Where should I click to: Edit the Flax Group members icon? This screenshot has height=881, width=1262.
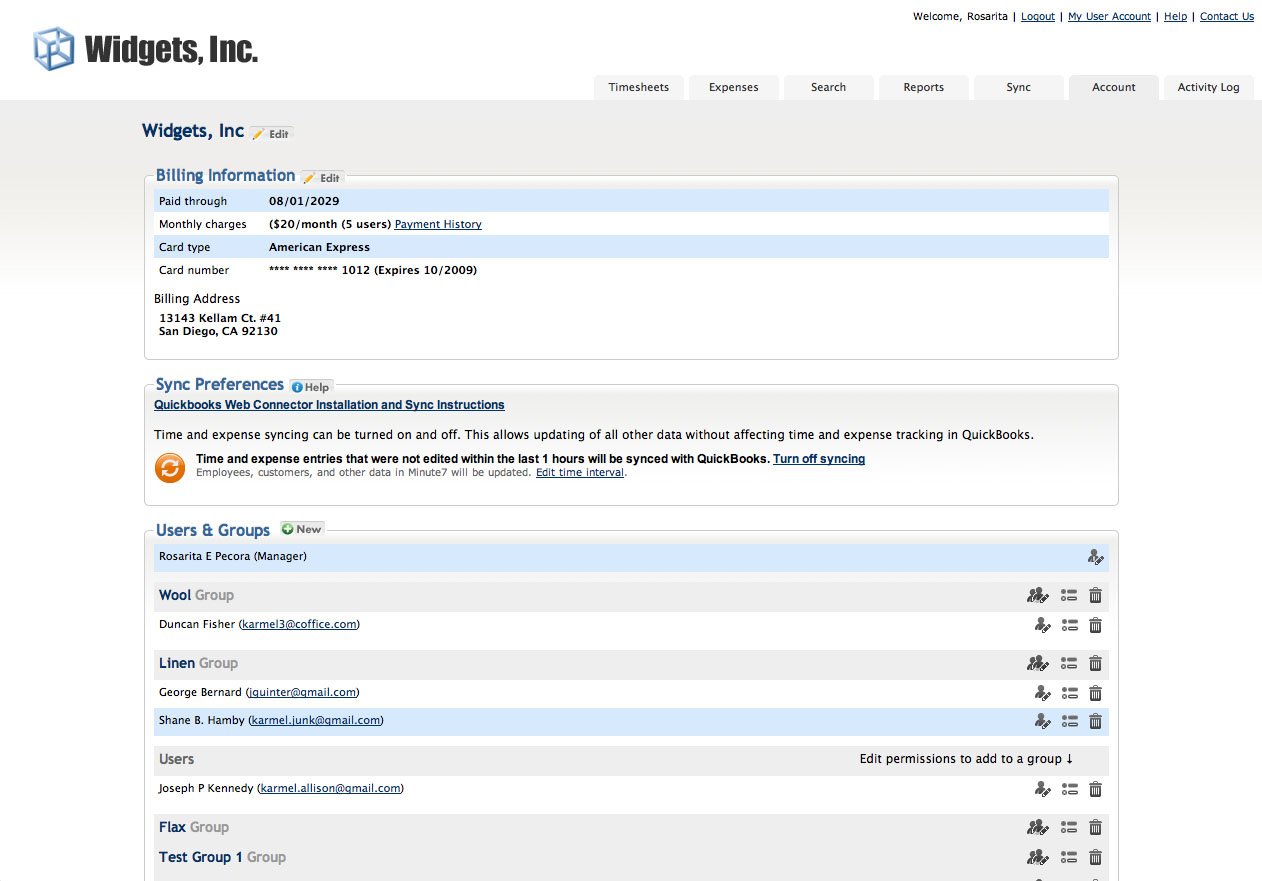pyautogui.click(x=1038, y=827)
